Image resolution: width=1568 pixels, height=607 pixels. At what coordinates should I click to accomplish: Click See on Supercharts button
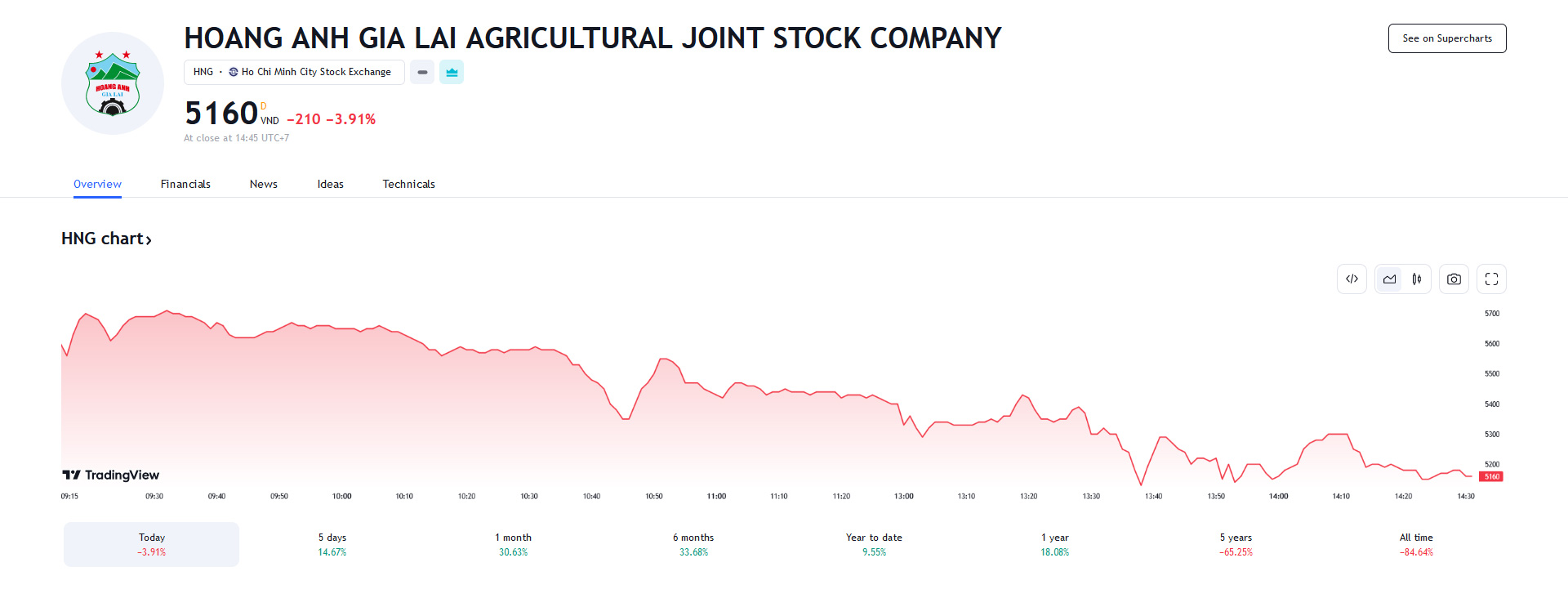tap(1447, 38)
